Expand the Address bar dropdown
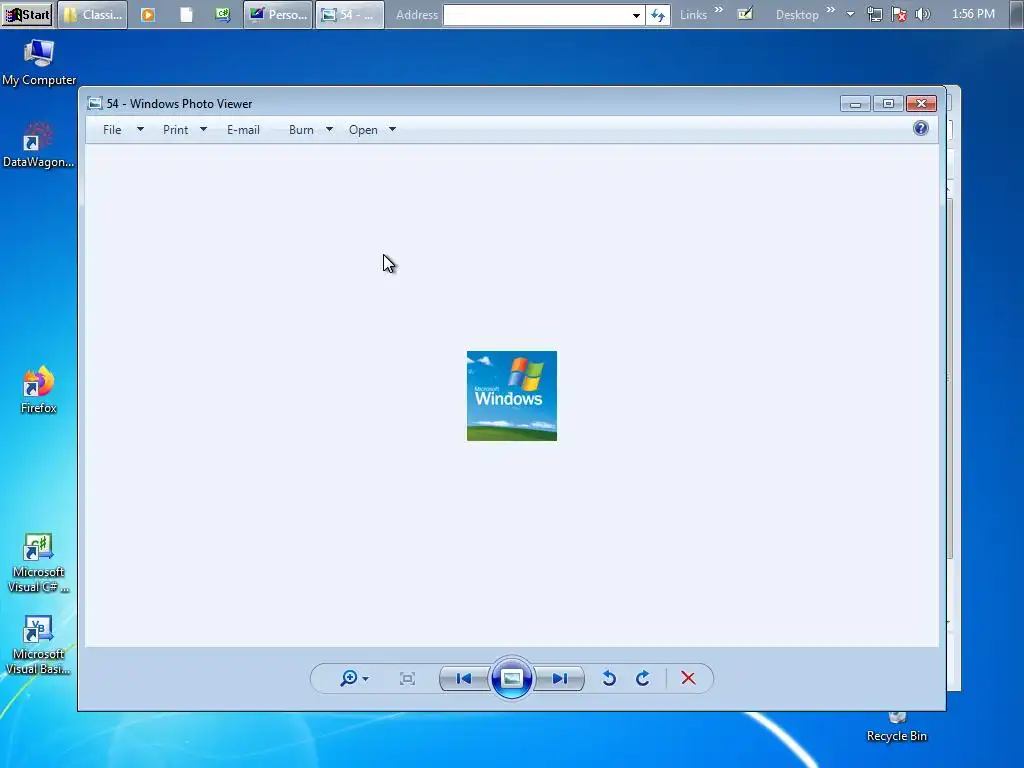Screen dimensions: 1024x768 636,15
